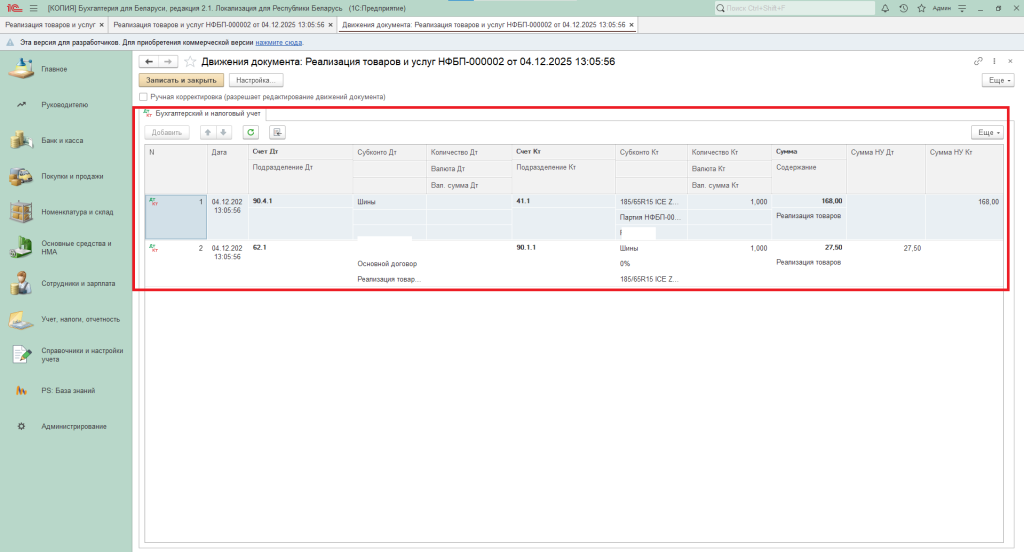Click the icon button right of refresh

278,132
